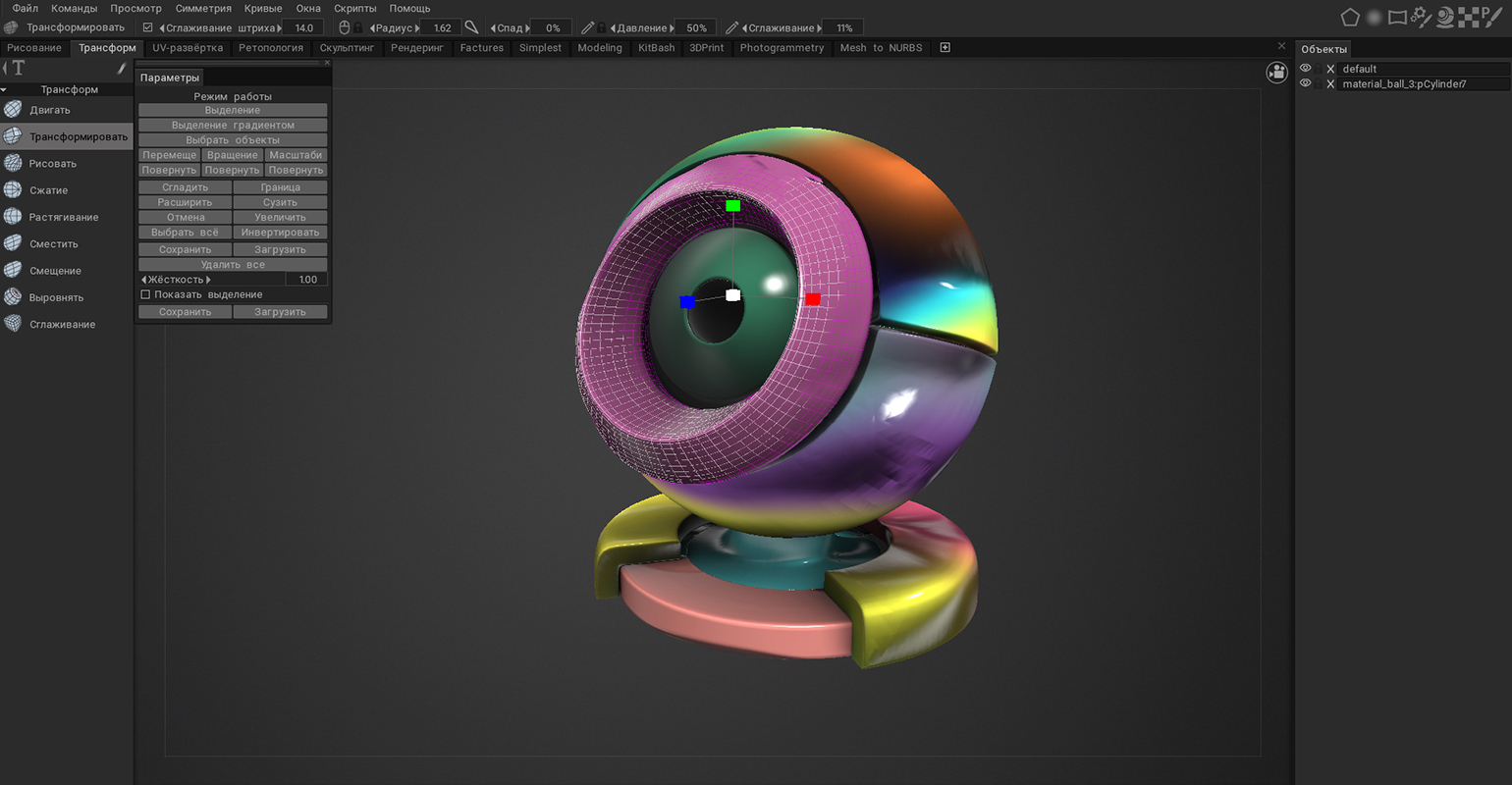The image size is (1512, 785).
Task: Collapse the Трансформ tool group
Action: click(5, 89)
